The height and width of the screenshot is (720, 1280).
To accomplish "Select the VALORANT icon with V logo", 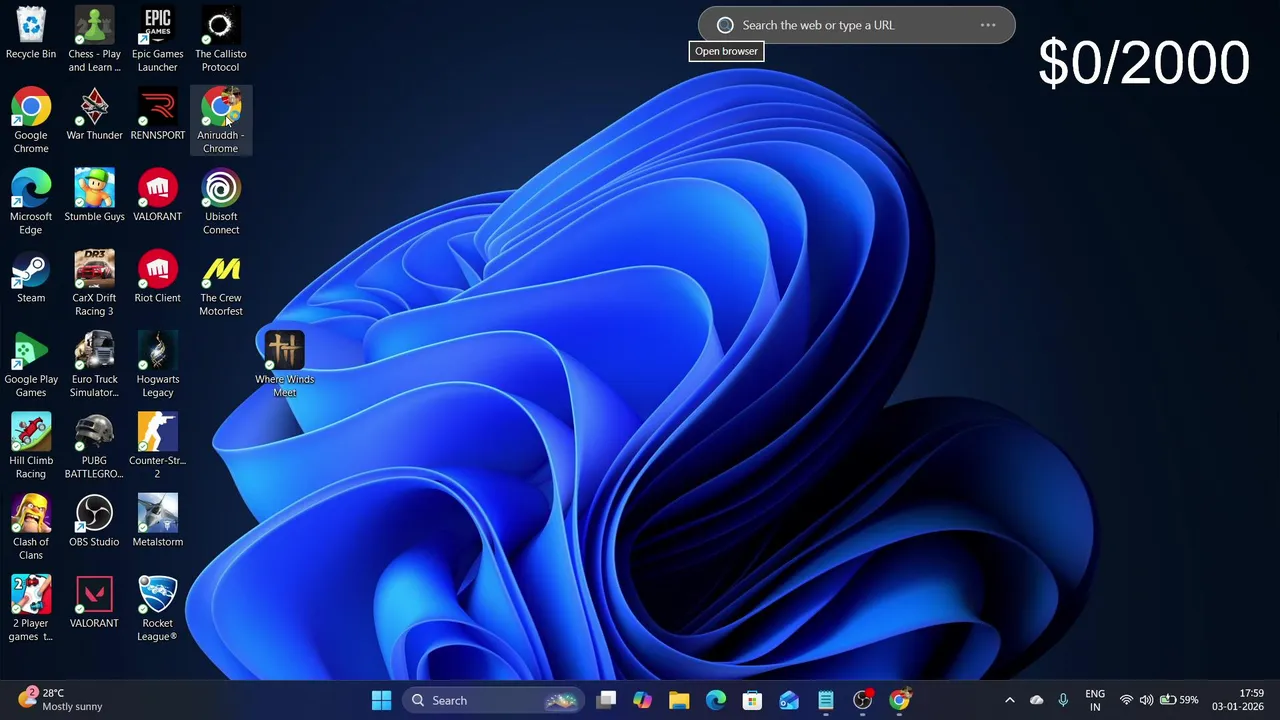I will [x=94, y=602].
